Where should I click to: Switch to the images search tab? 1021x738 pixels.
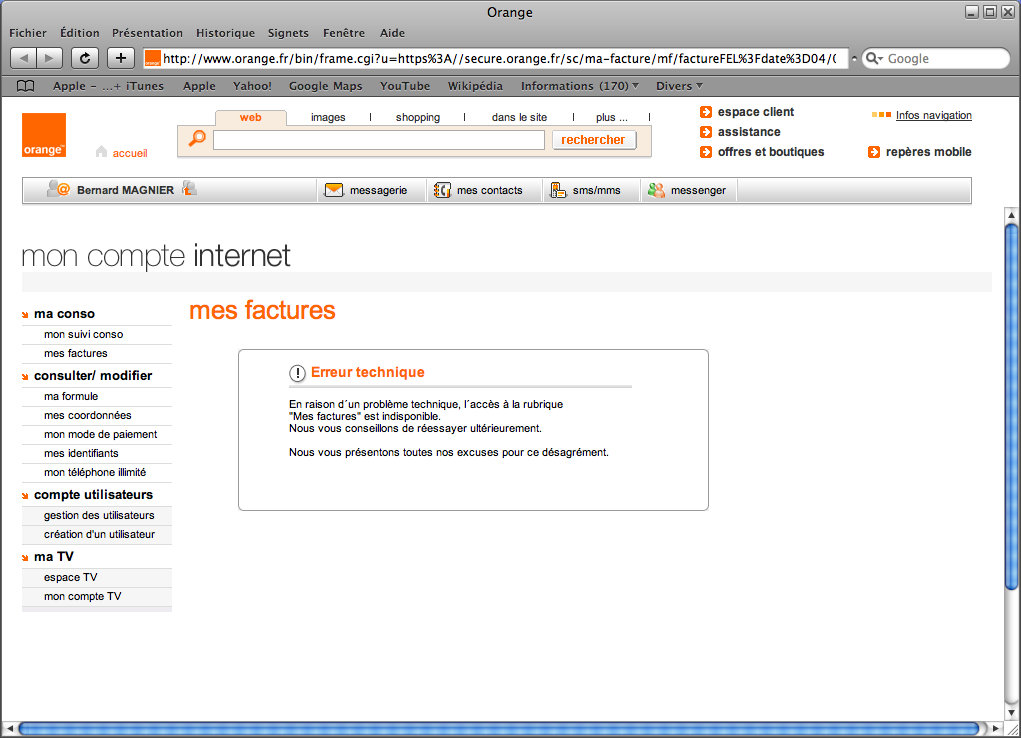(327, 117)
